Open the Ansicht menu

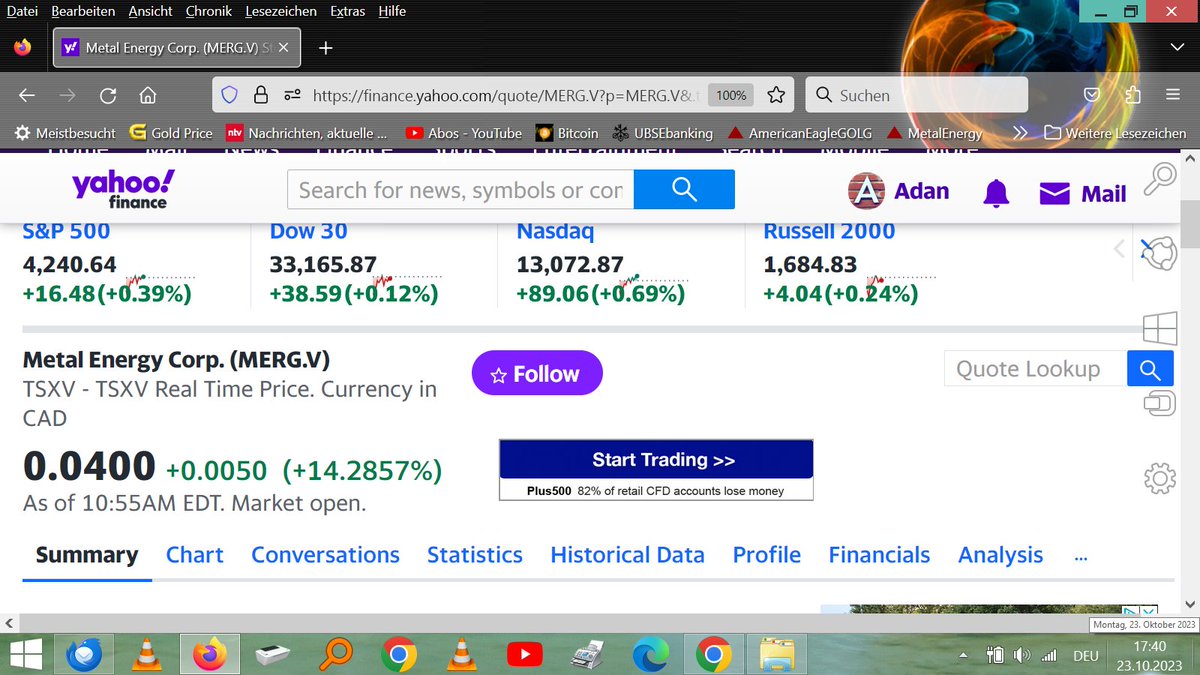(150, 11)
